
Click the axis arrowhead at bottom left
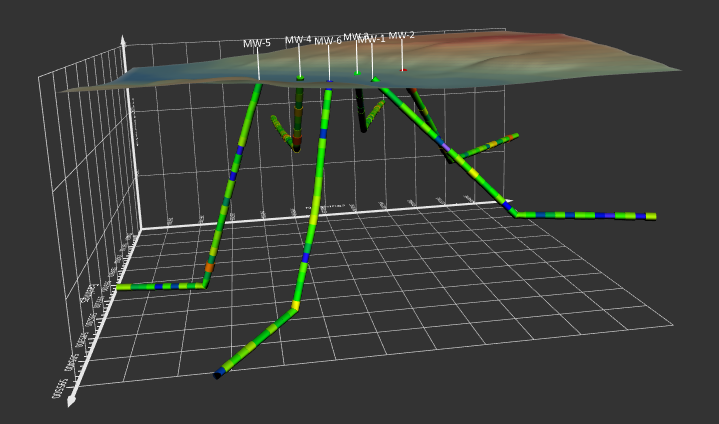point(71,401)
